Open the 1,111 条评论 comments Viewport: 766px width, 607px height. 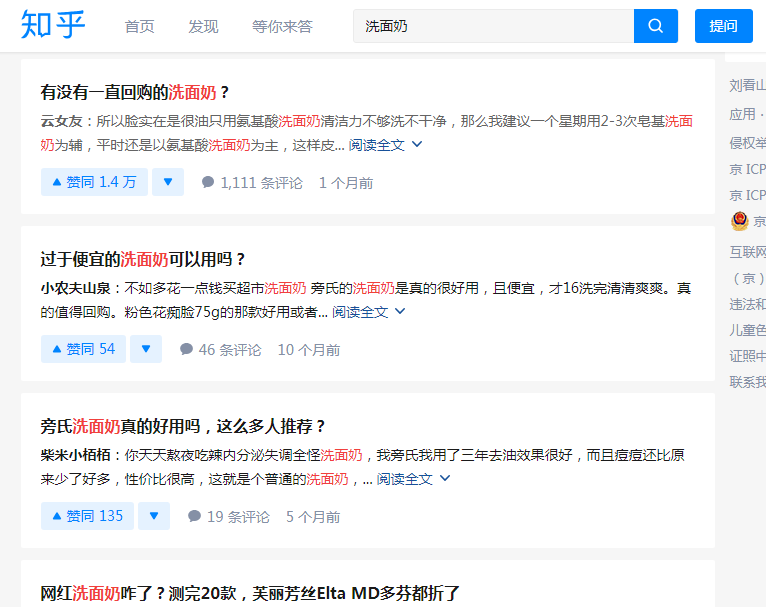252,183
